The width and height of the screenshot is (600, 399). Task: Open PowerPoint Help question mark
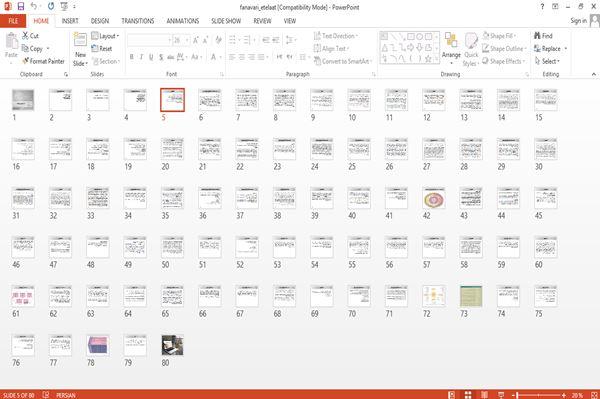tap(542, 7)
